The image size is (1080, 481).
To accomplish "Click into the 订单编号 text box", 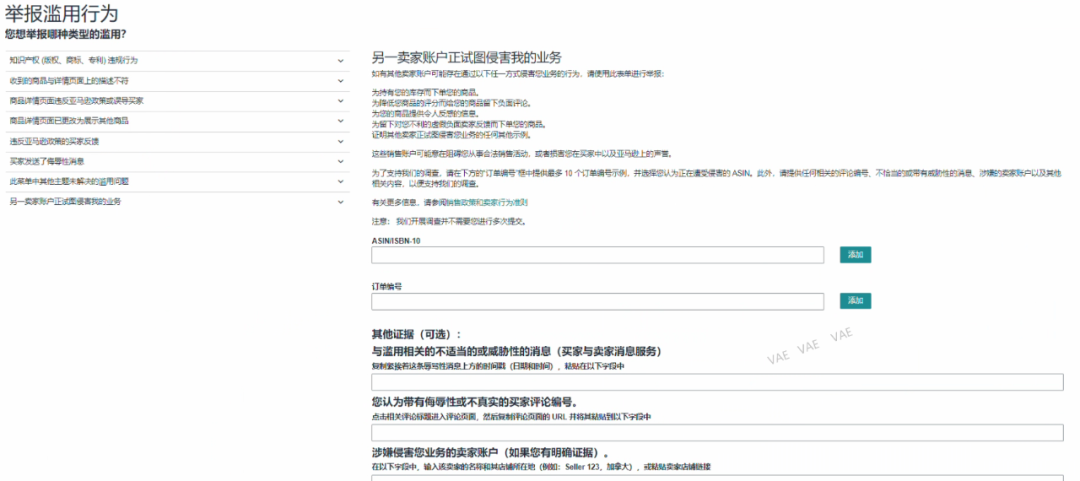I will click(598, 301).
